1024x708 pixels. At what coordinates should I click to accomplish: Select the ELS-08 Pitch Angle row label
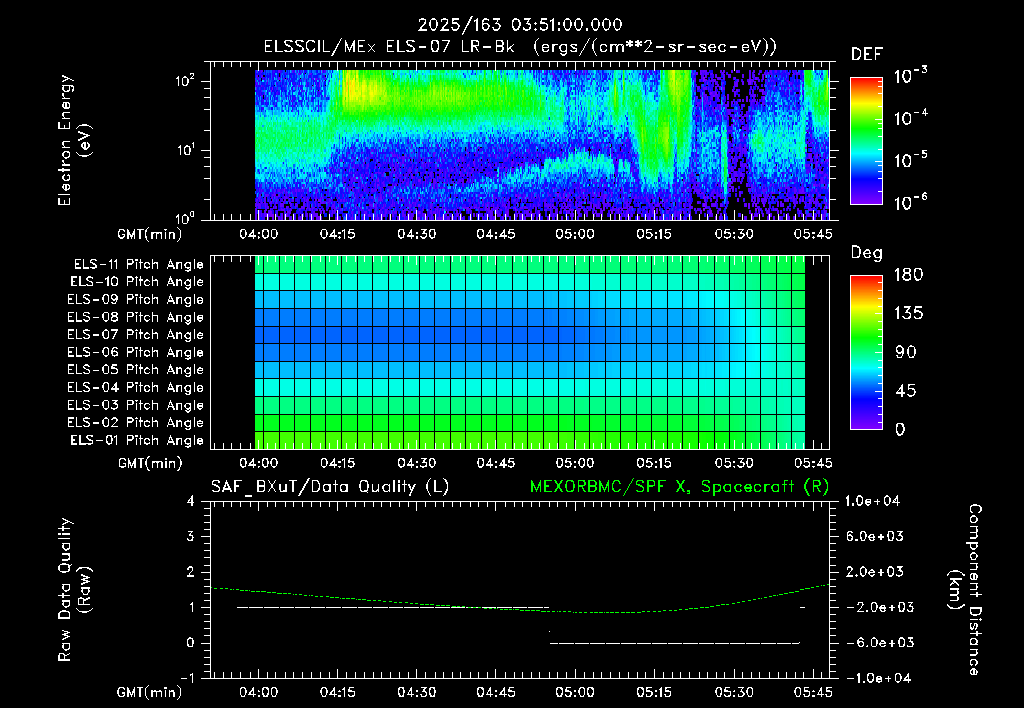point(136,317)
